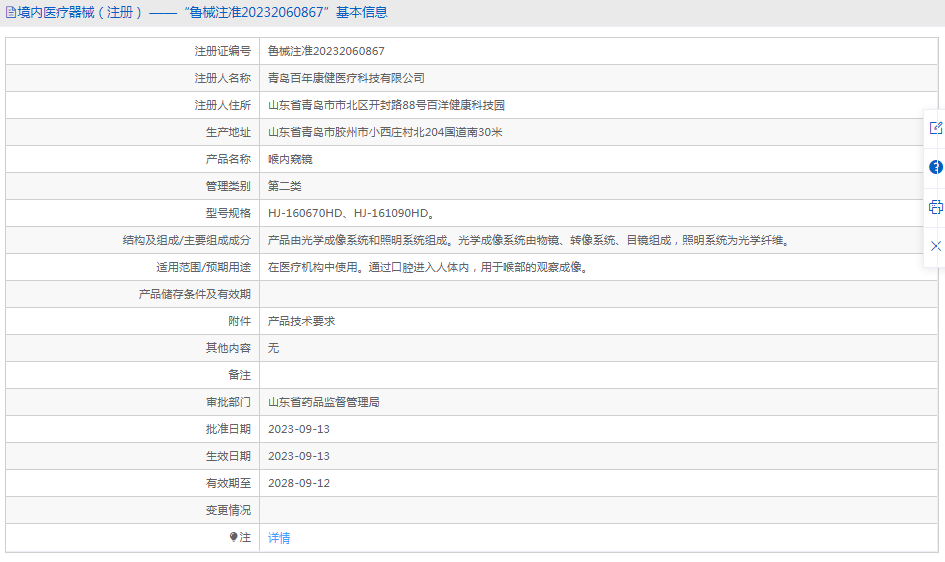Click registrant name 青岛百年康健医疗科技有限公司

coord(346,78)
